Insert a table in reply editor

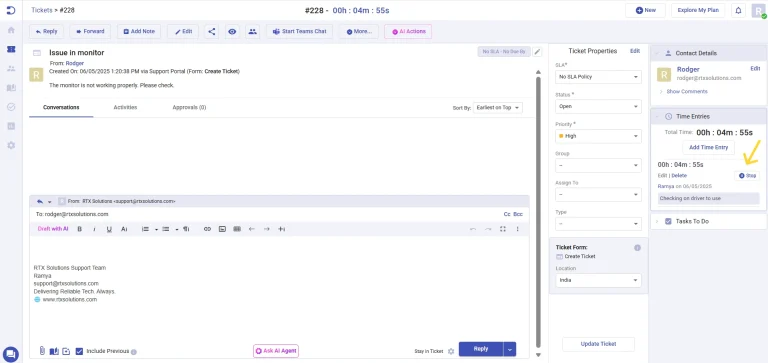click(237, 229)
